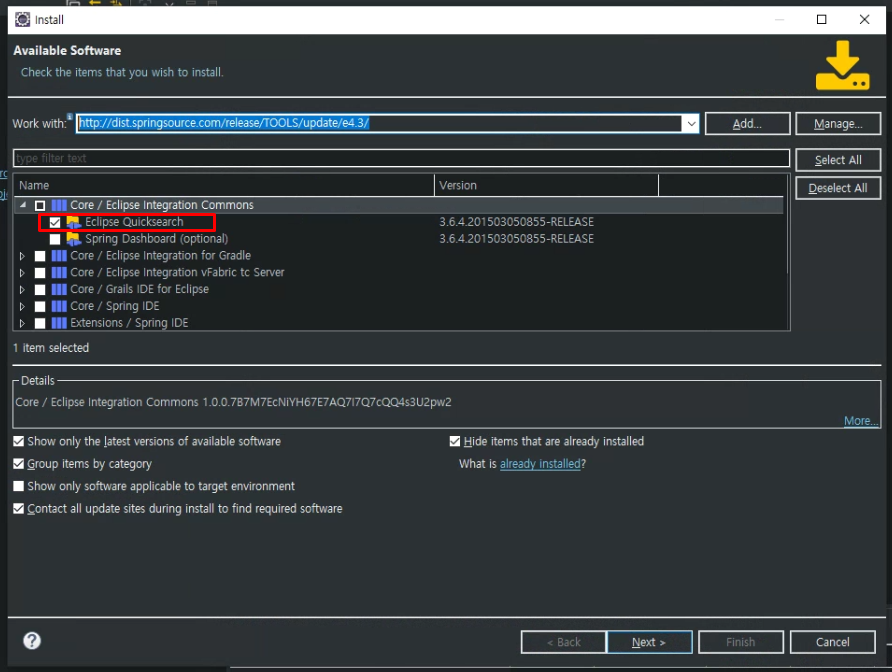This screenshot has height=672, width=892.
Task: Click the disabled < Back button
Action: 563,642
